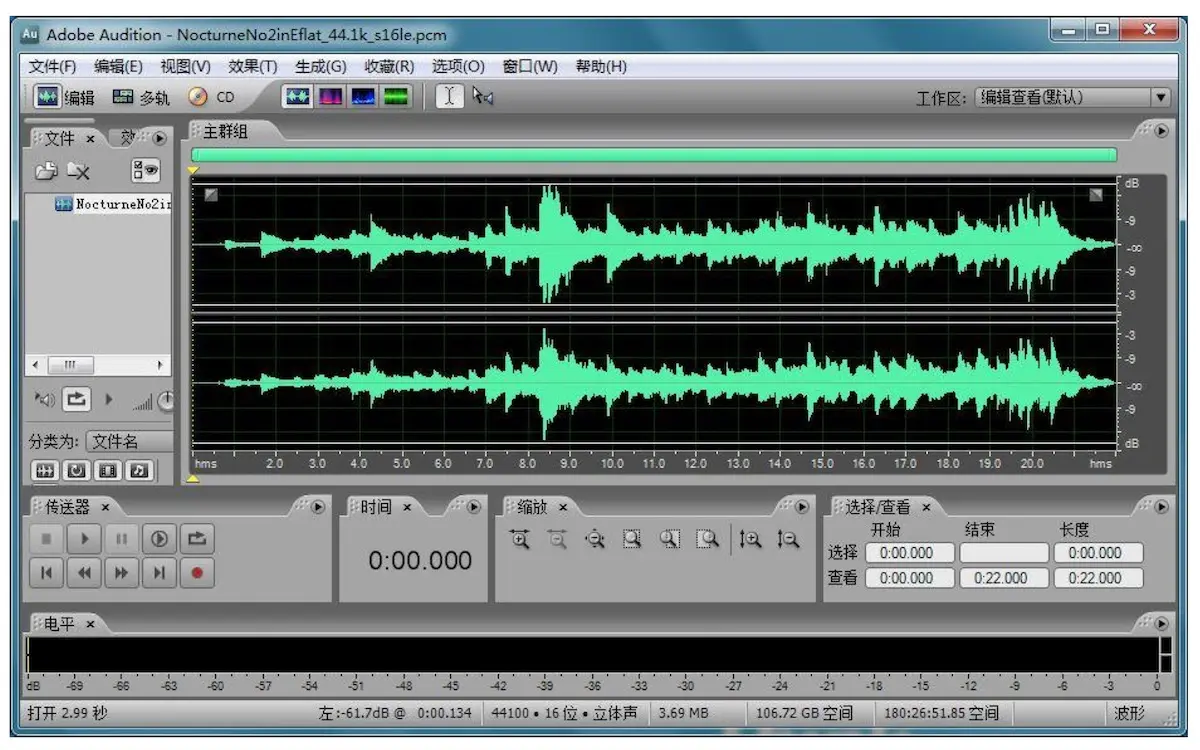
Task: Open 时间 panel options arrow
Action: coord(474,507)
